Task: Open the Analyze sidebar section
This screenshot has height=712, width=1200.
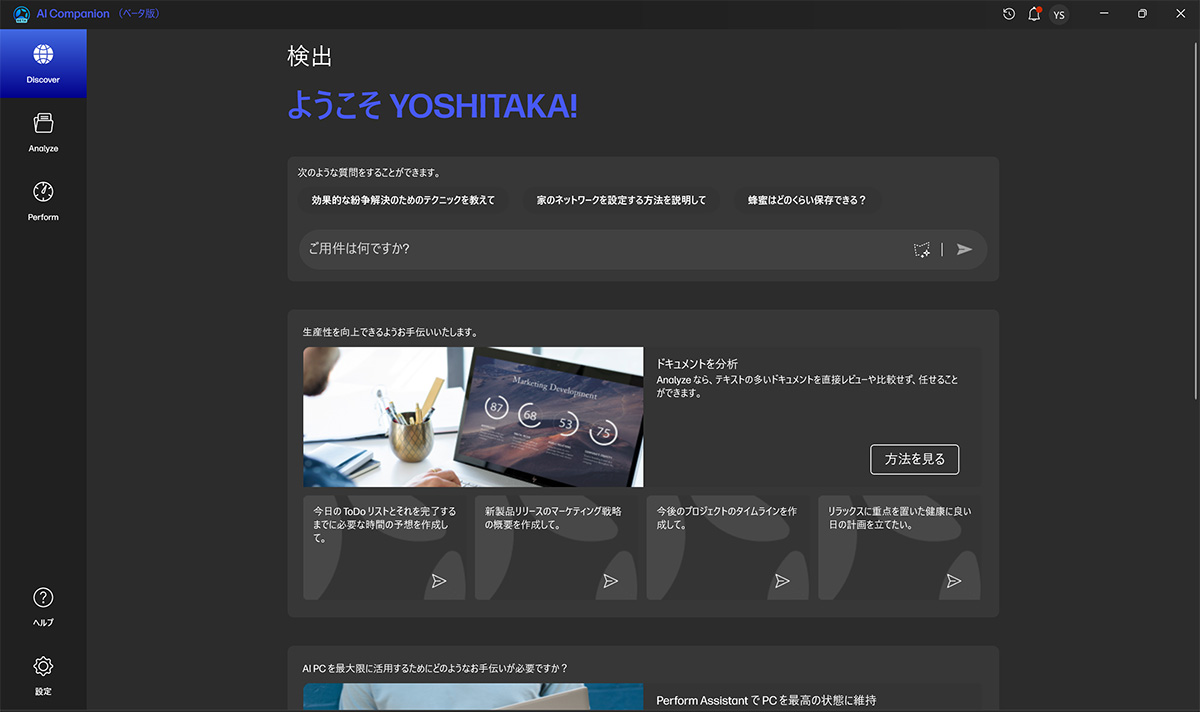Action: point(43,132)
